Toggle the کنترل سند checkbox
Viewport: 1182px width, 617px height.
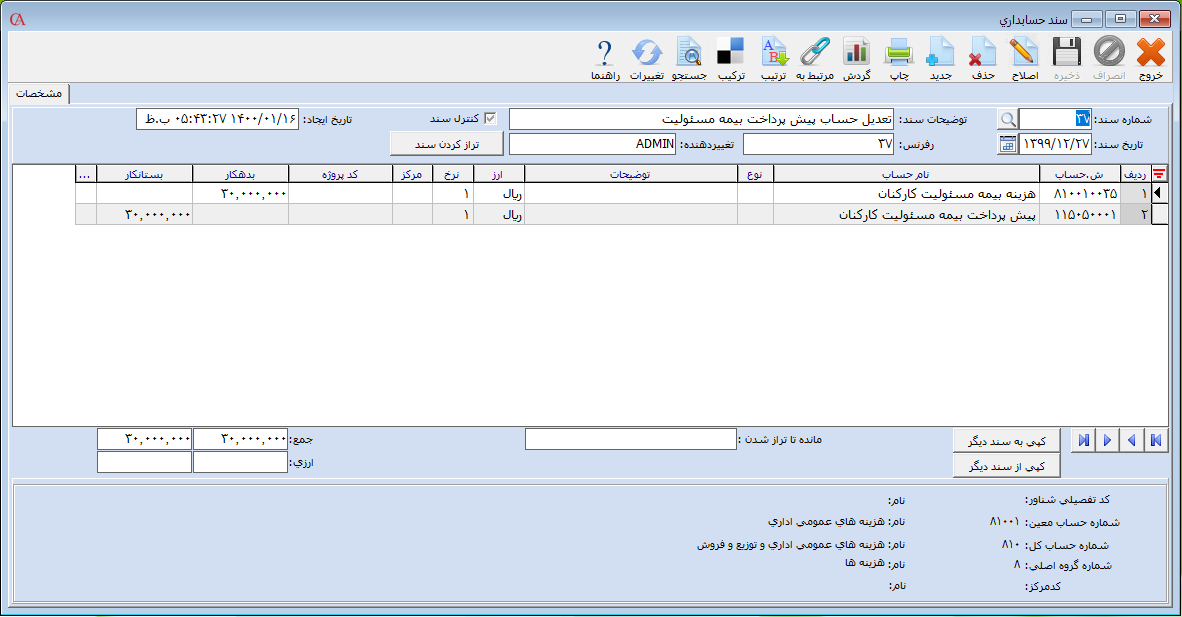[x=490, y=119]
